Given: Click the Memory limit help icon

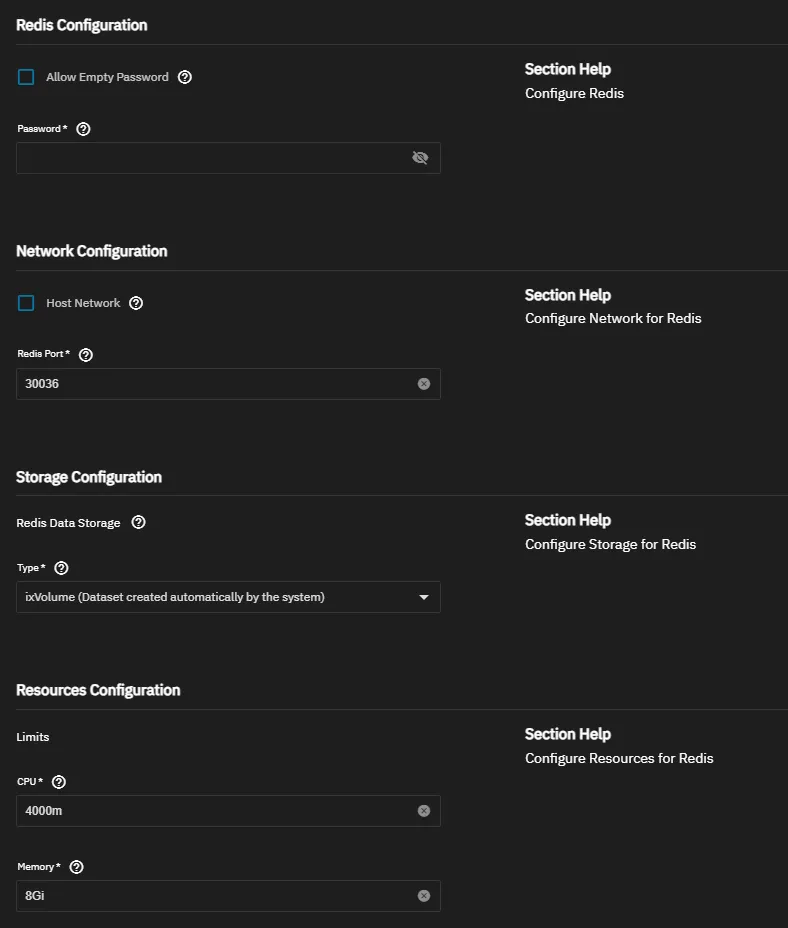Looking at the screenshot, I should point(77,867).
